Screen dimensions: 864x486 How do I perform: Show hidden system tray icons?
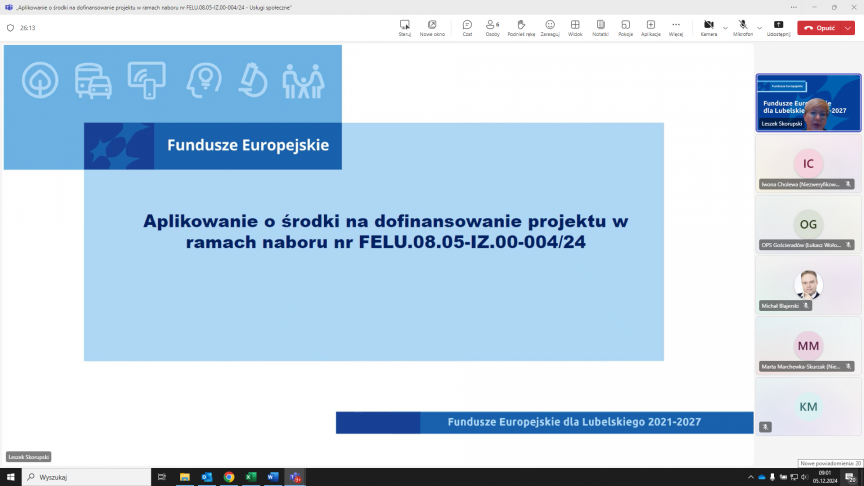[x=750, y=477]
